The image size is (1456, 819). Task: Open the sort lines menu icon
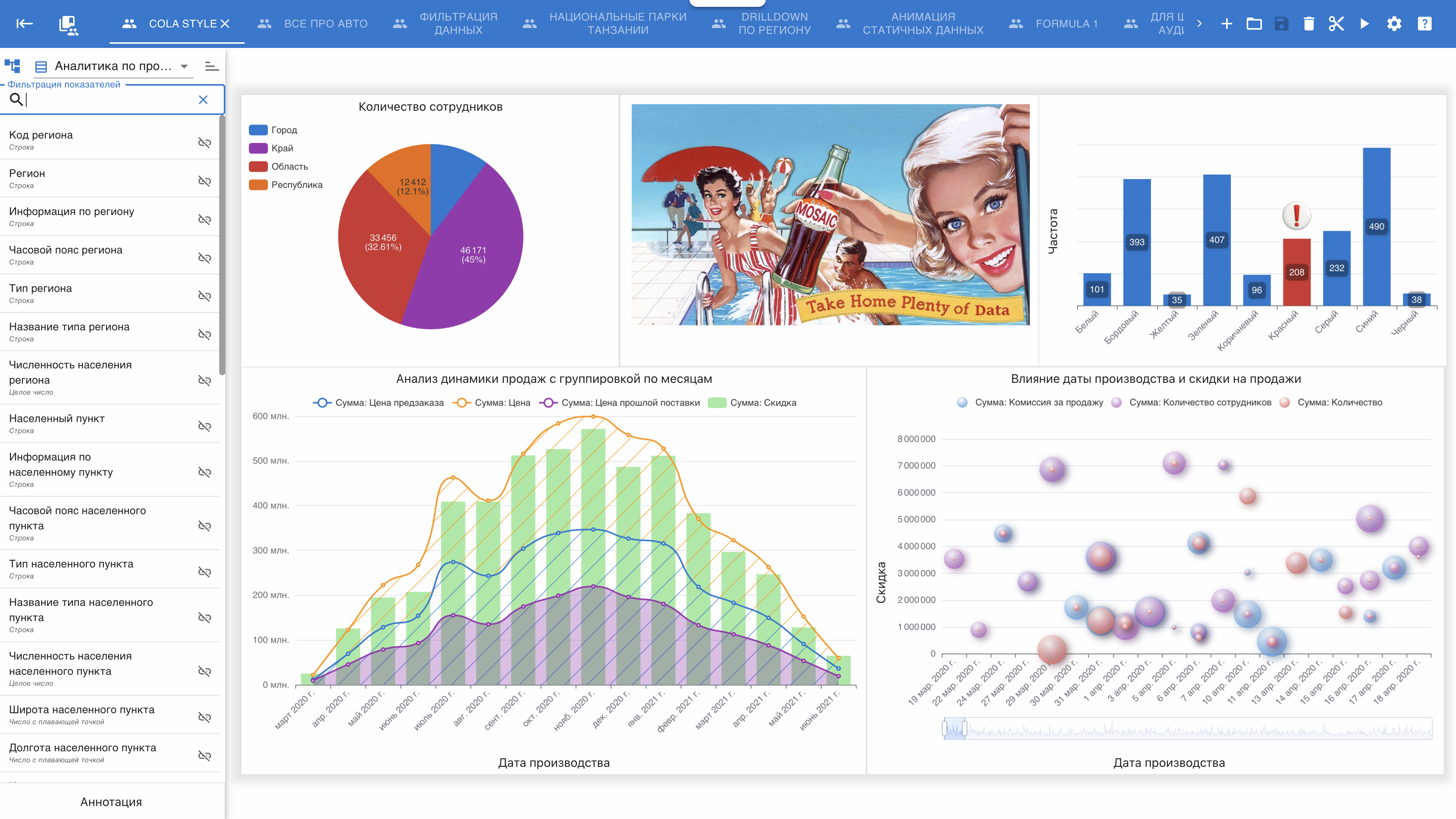[x=212, y=66]
